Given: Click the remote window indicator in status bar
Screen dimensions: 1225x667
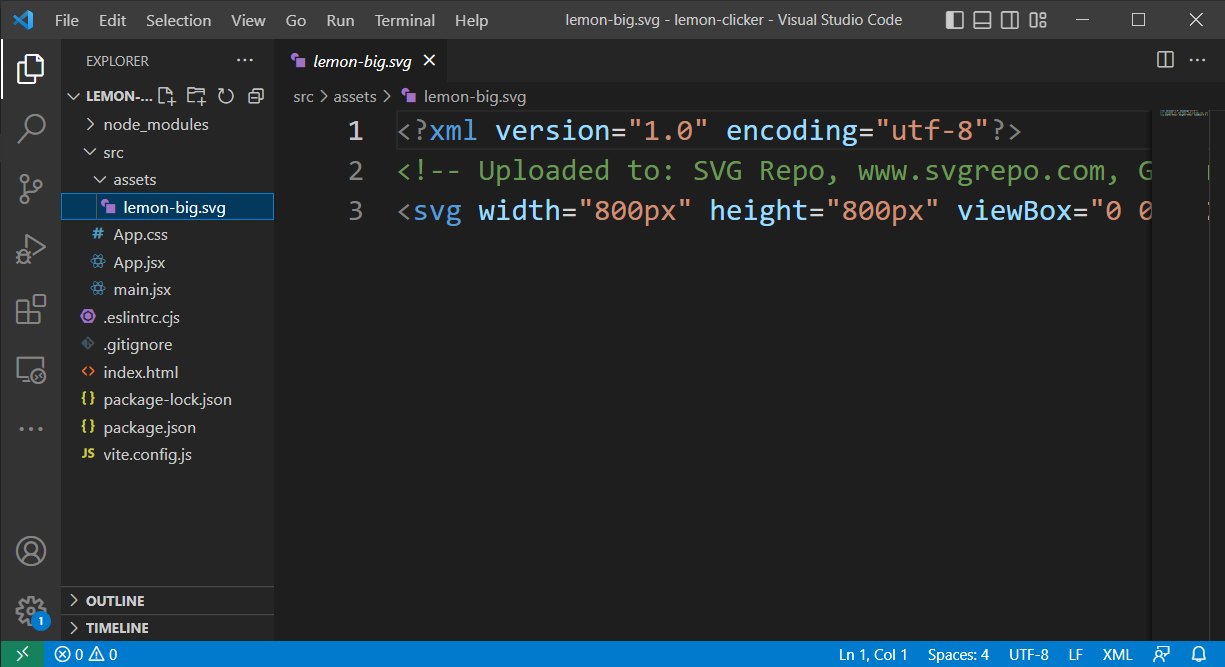Looking at the screenshot, I should (x=21, y=655).
